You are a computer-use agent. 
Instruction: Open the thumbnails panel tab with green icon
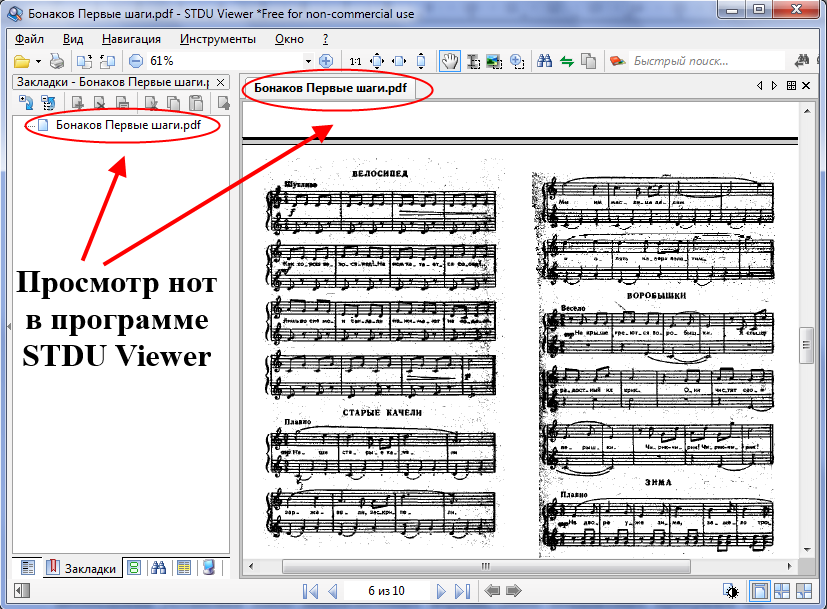tap(134, 568)
